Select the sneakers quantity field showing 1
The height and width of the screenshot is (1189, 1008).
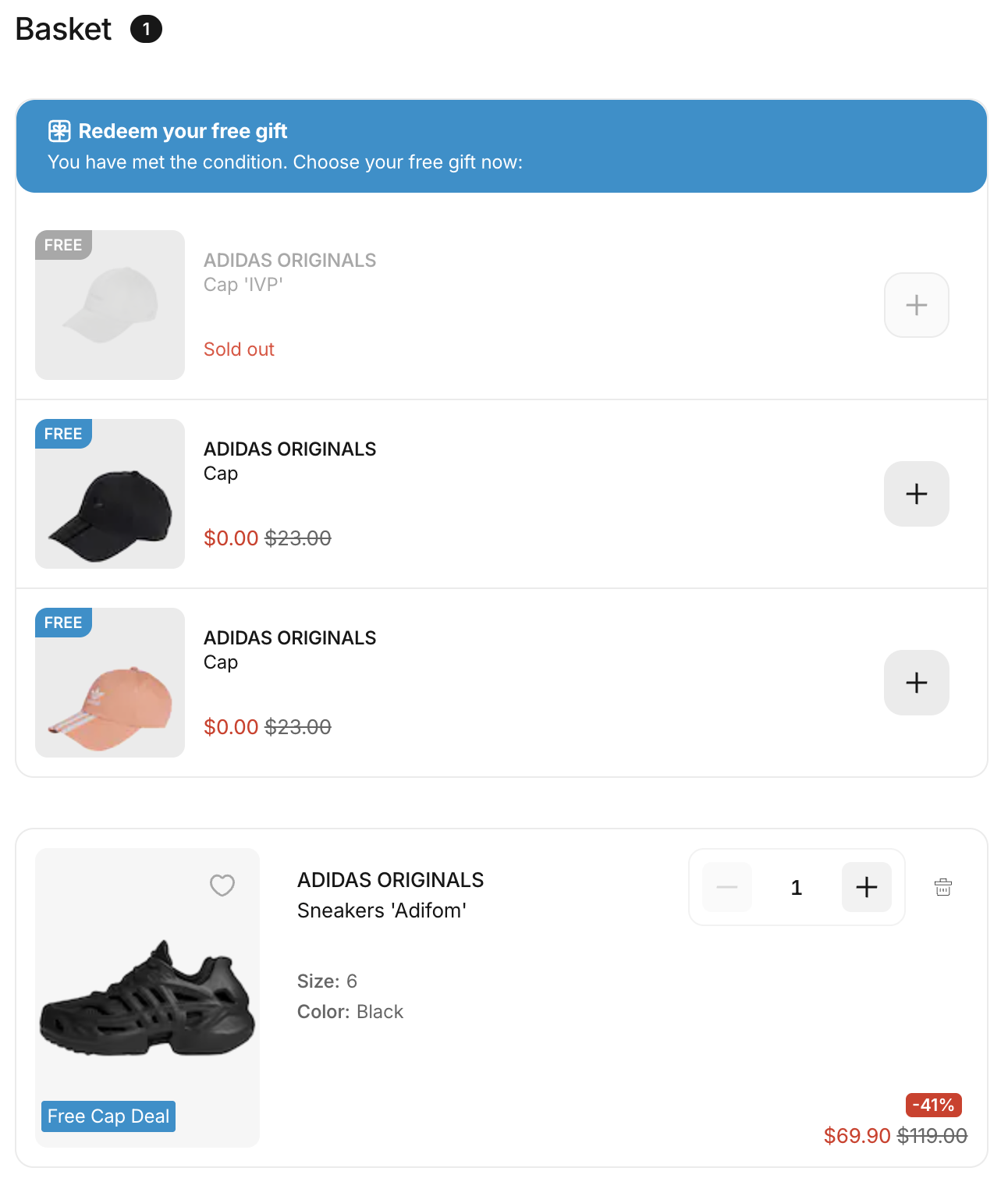click(x=797, y=887)
